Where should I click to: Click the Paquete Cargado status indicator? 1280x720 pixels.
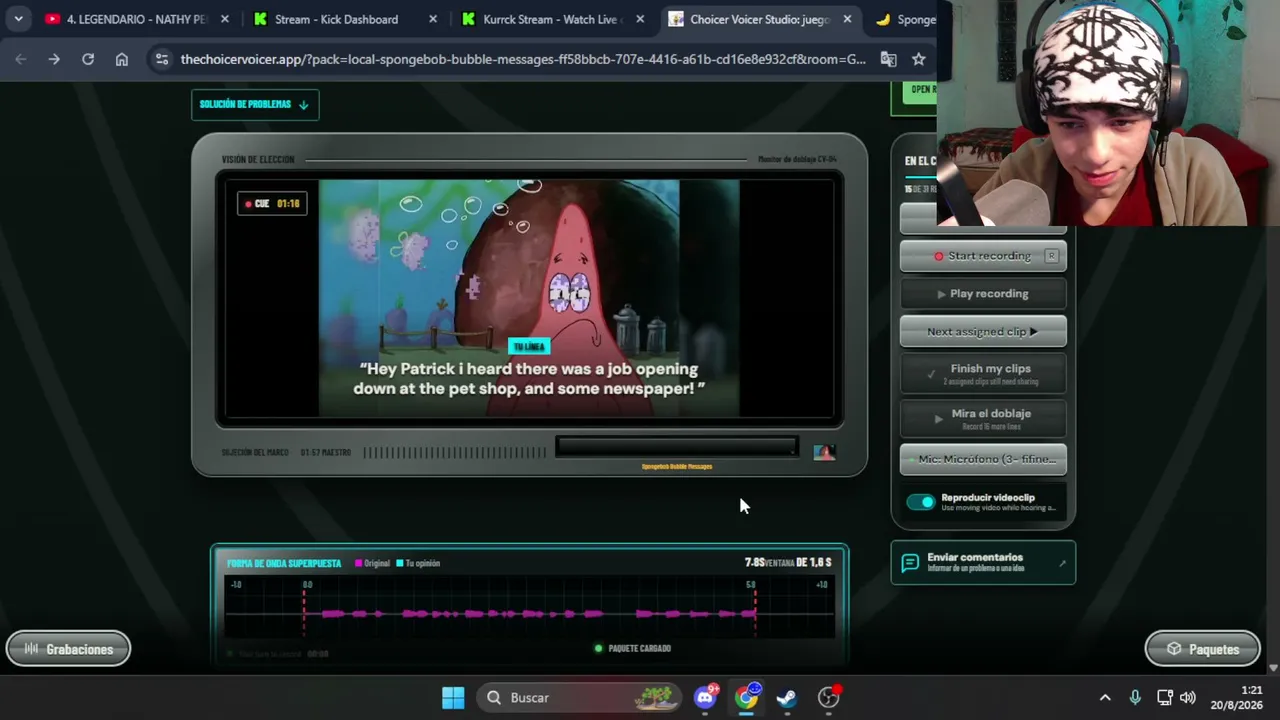(x=633, y=648)
